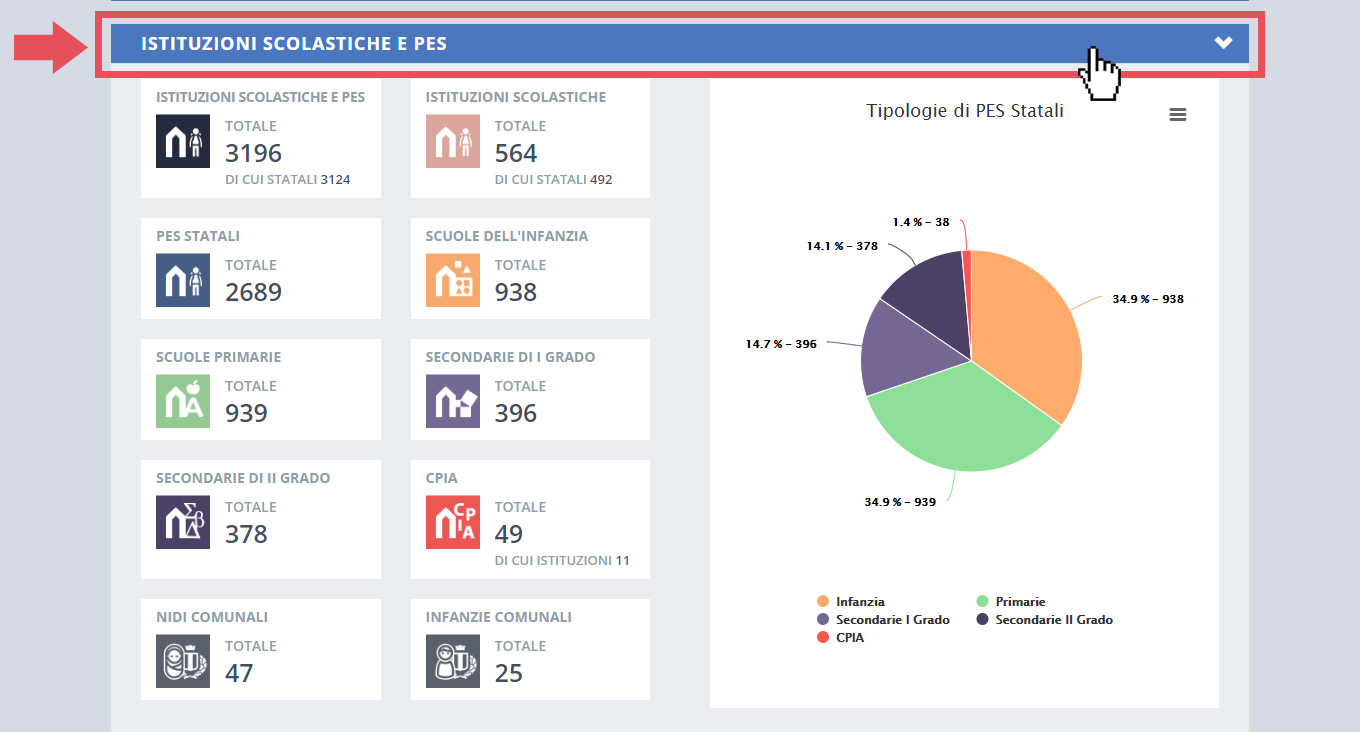Screen dimensions: 1360x732
Task: Click the chart title Tipologie di PES Statali
Action: click(x=965, y=111)
